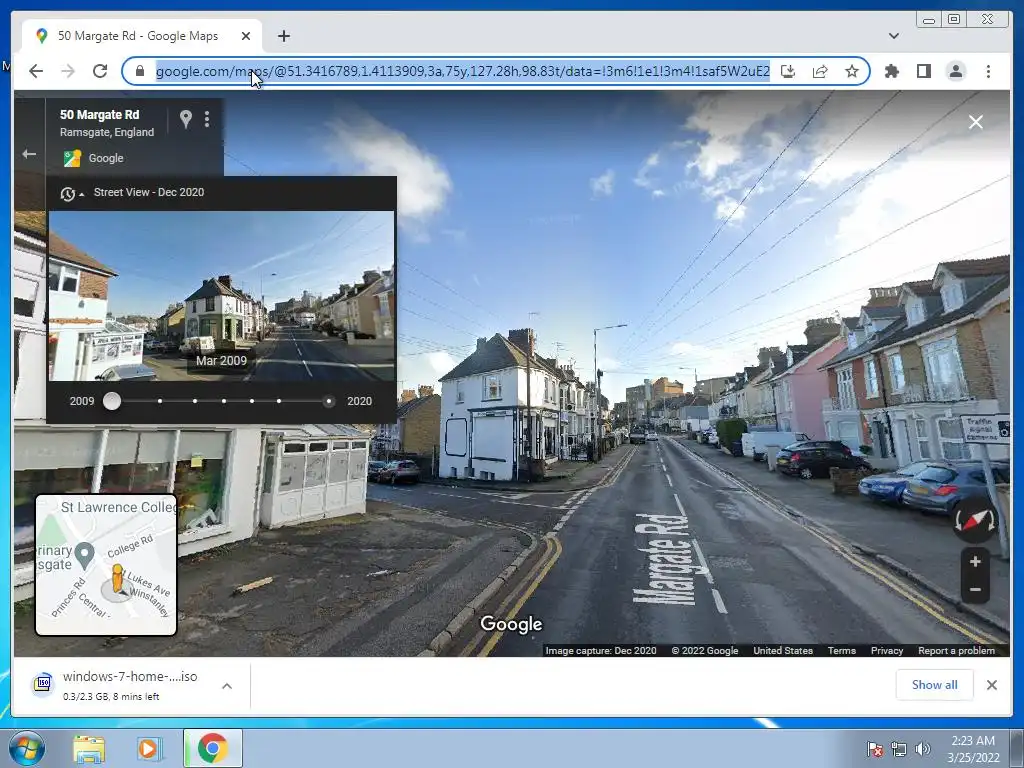Click the 2009 timeline slider handle
Image resolution: width=1024 pixels, height=768 pixels.
click(112, 401)
